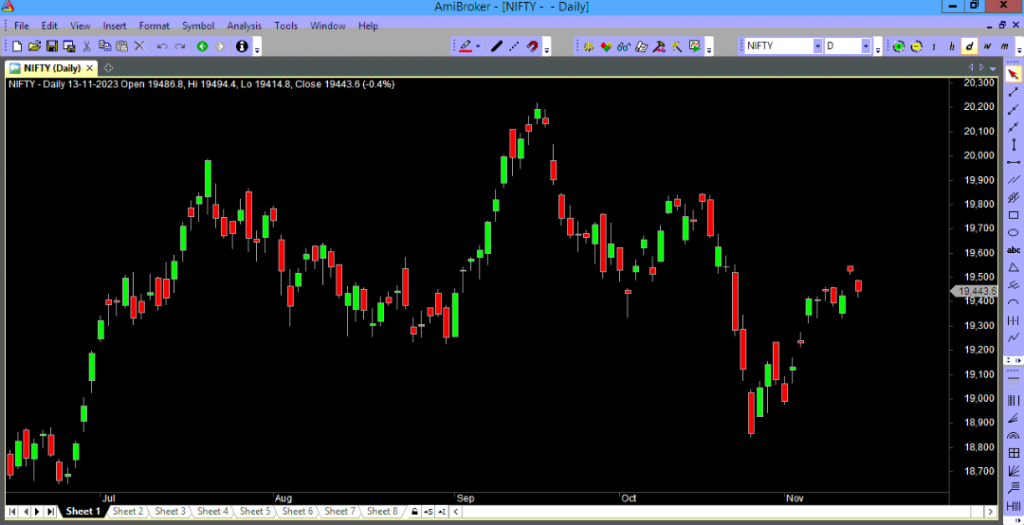This screenshot has height=525, width=1024.
Task: Expand the standard toolbar overflow options
Action: tap(257, 48)
